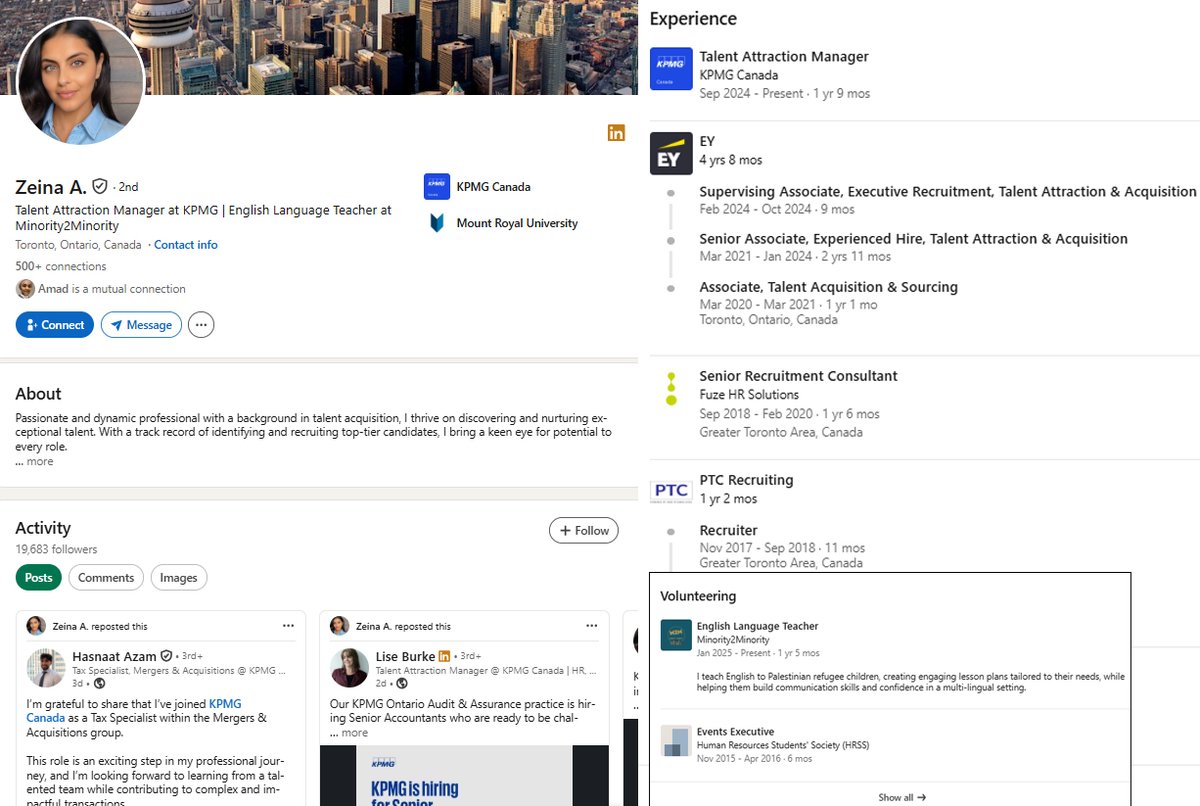
Task: Open Senior Recruitment Consultant entry
Action: (x=798, y=376)
